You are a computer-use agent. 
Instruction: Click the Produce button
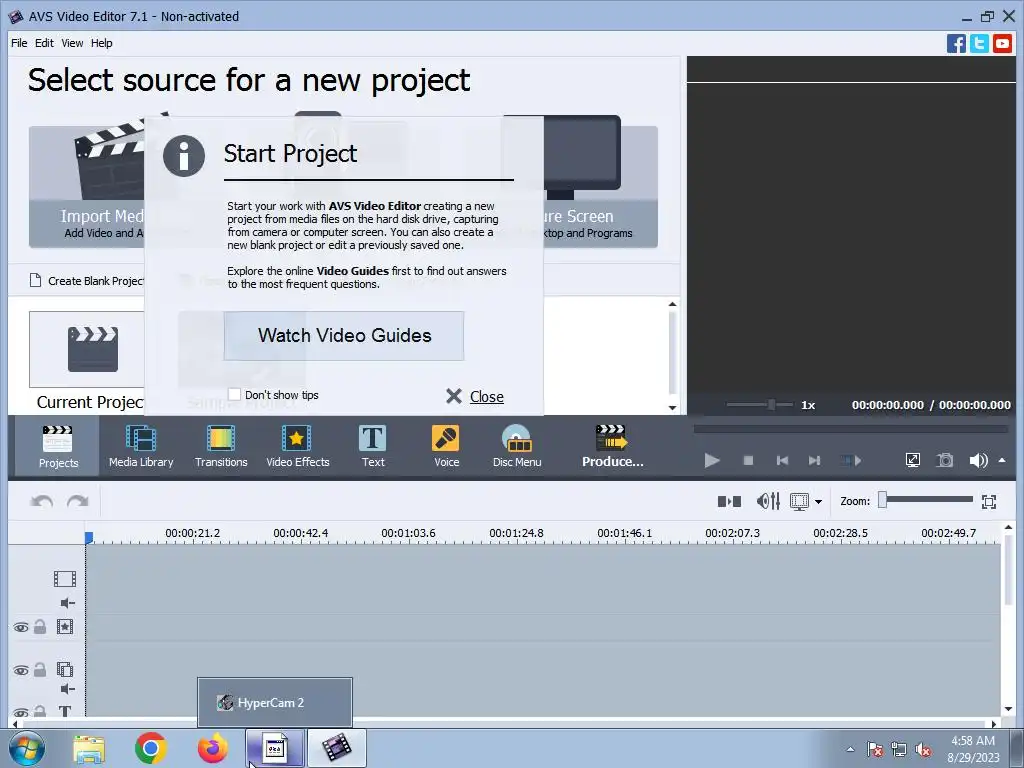(x=613, y=447)
